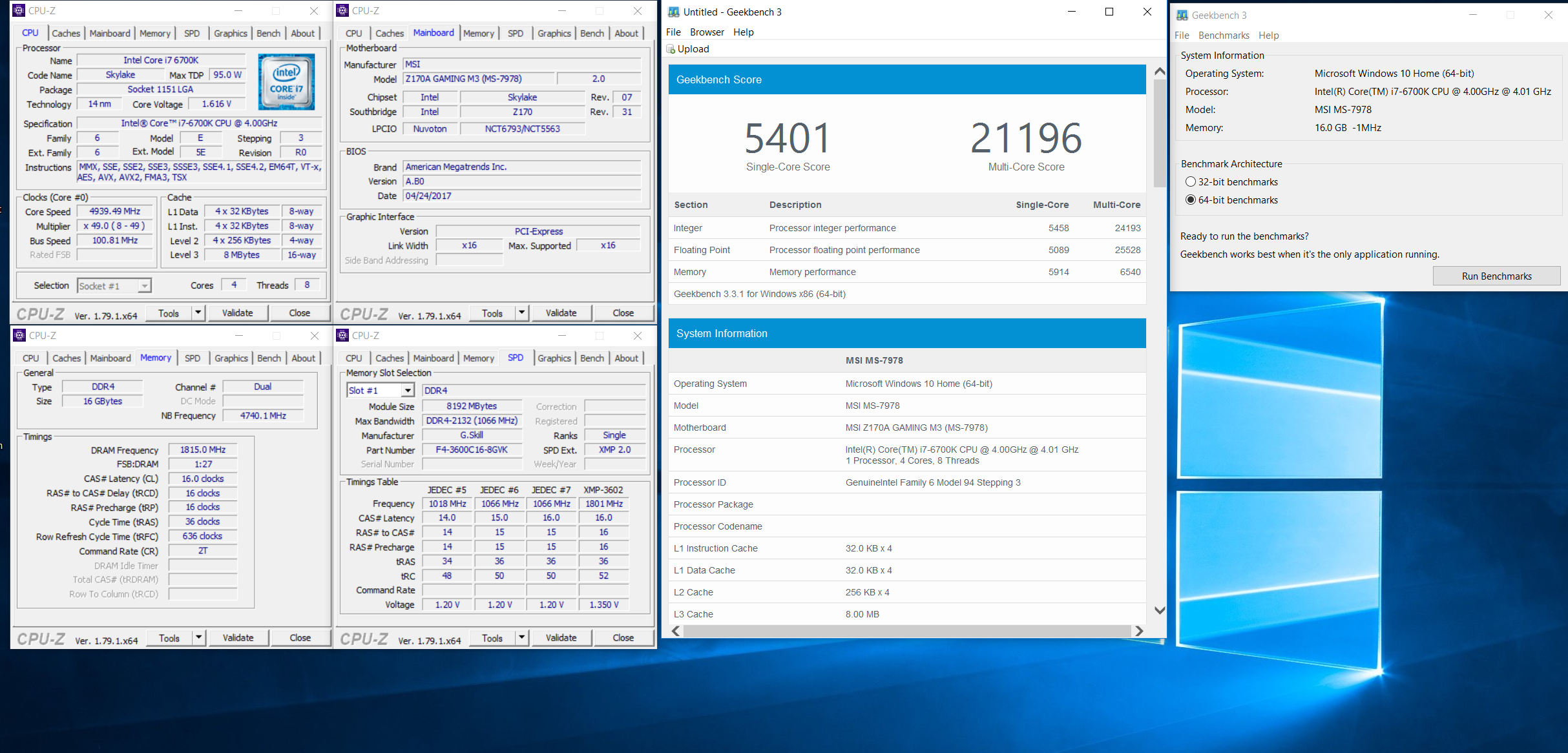Click the Manufacturer G.Skill field in SPD
This screenshot has width=1568, height=753.
tap(472, 435)
